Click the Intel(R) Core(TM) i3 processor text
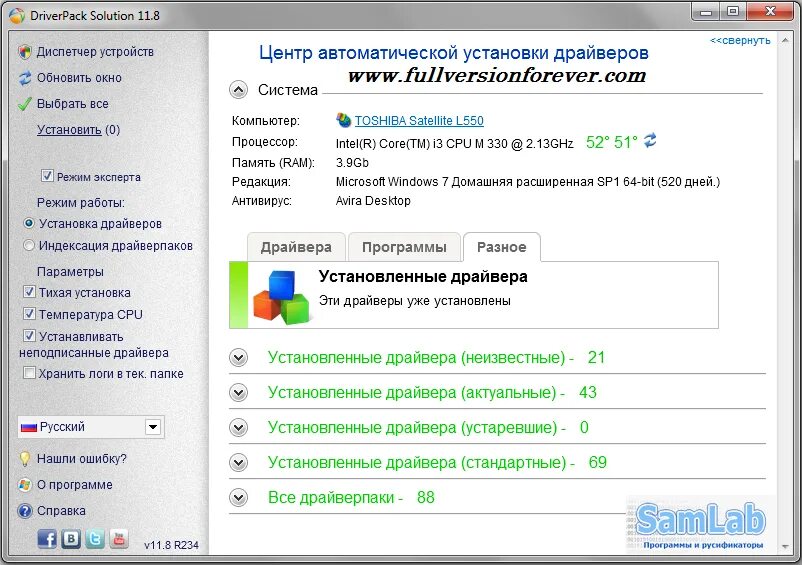Viewport: 802px width, 565px height. coord(454,144)
